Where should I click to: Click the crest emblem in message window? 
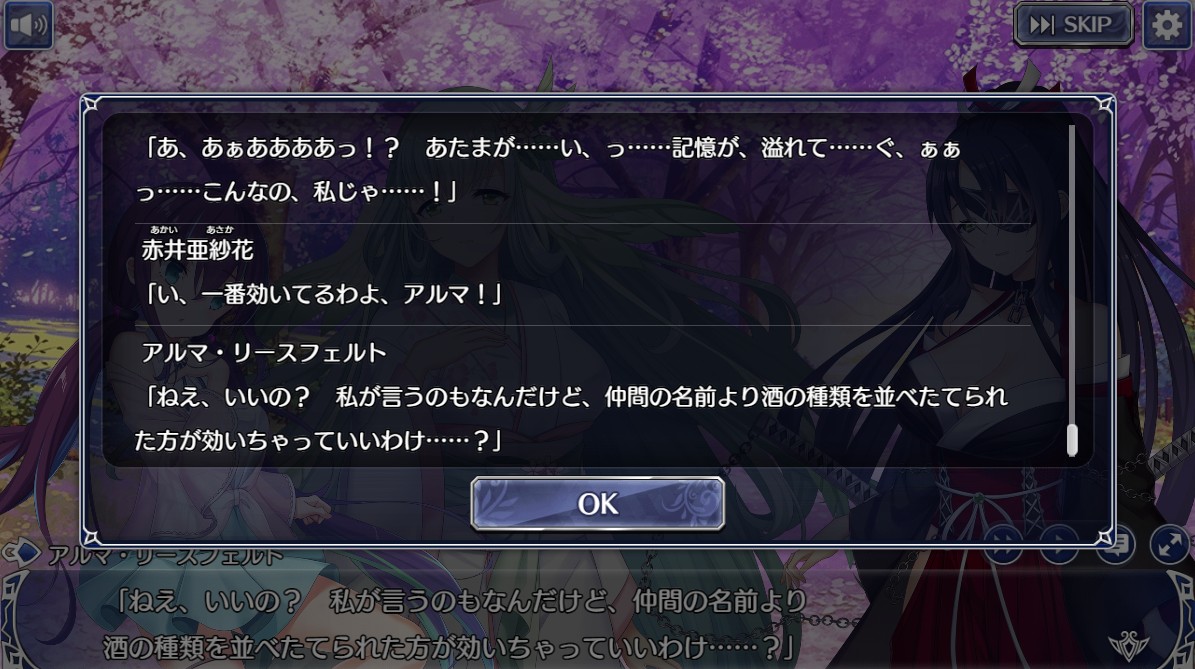pos(1129,646)
